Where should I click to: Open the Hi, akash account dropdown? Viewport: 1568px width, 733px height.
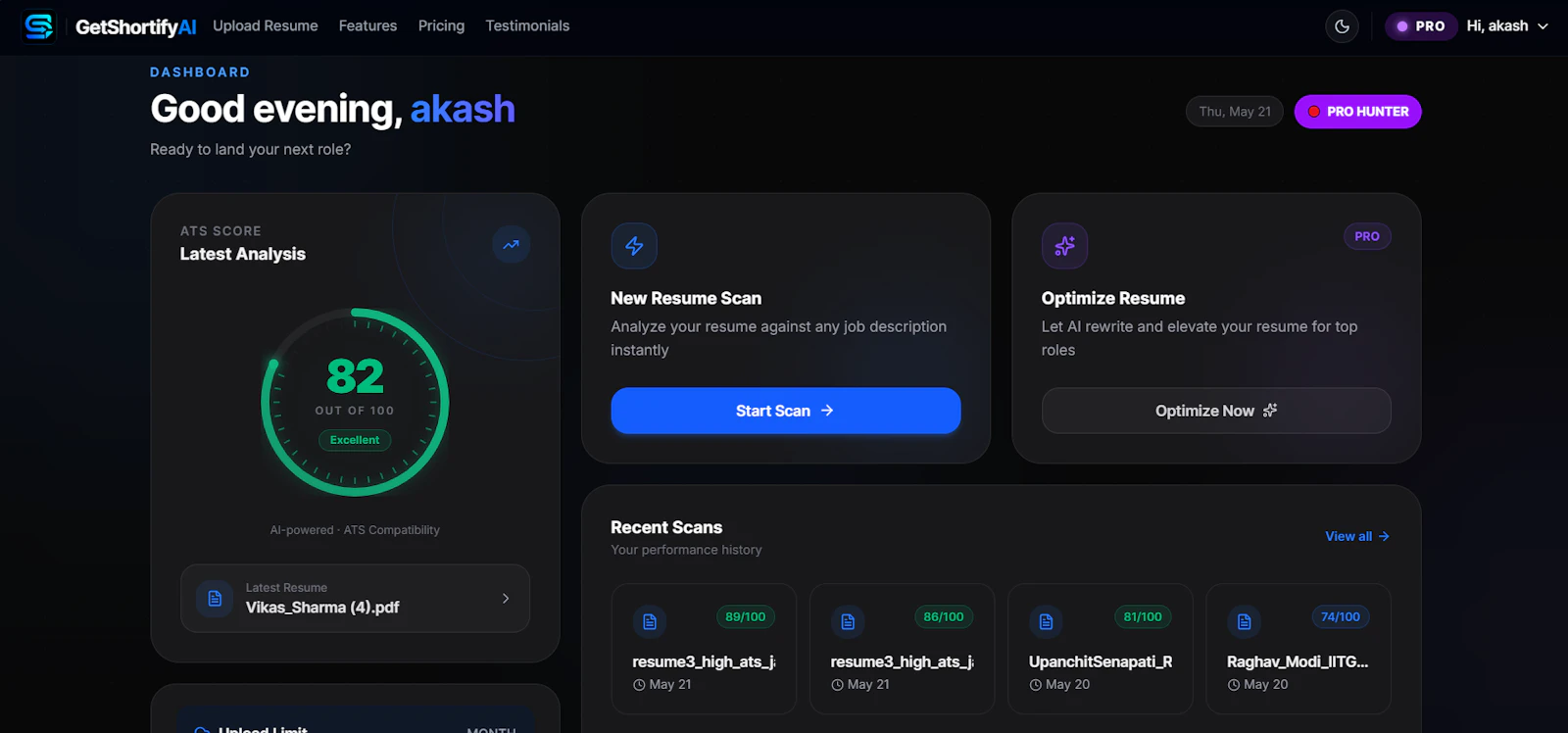tap(1507, 26)
